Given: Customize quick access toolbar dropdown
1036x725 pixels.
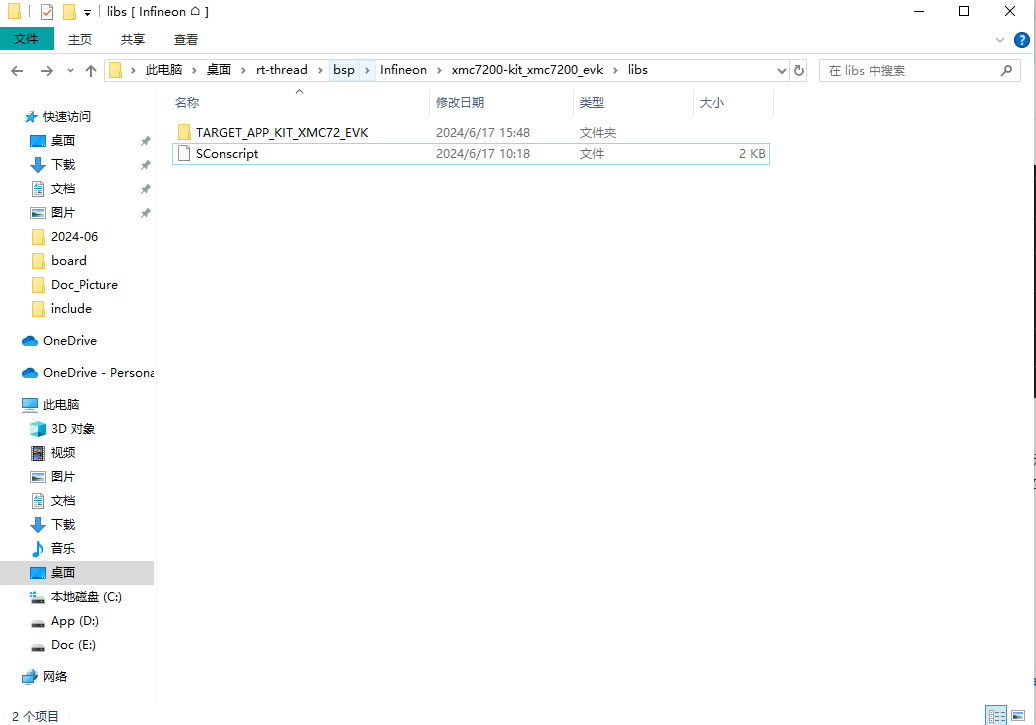Looking at the screenshot, I should coord(87,12).
